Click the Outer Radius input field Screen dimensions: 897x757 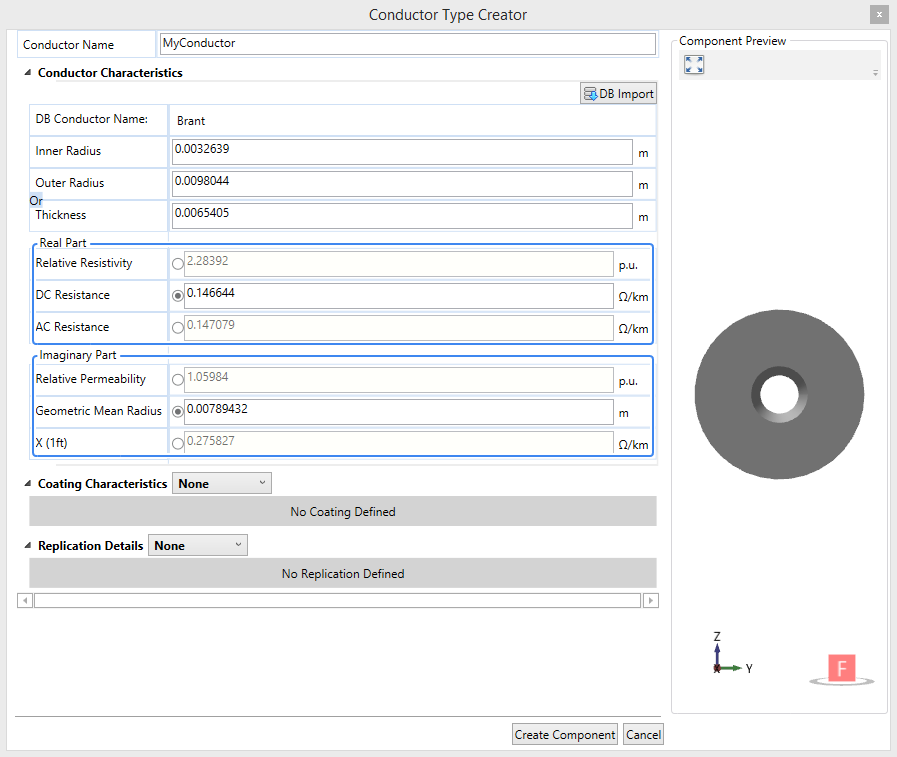(x=402, y=184)
